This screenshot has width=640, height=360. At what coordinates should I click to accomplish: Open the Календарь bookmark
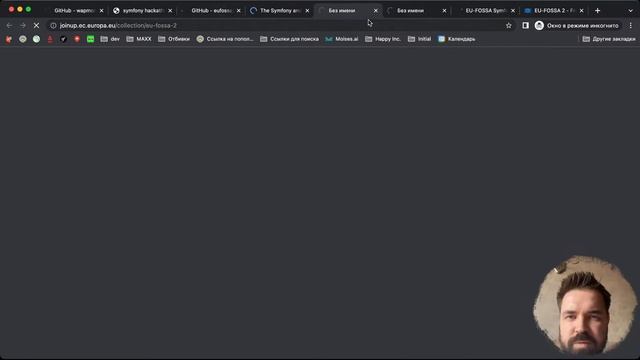pos(456,39)
